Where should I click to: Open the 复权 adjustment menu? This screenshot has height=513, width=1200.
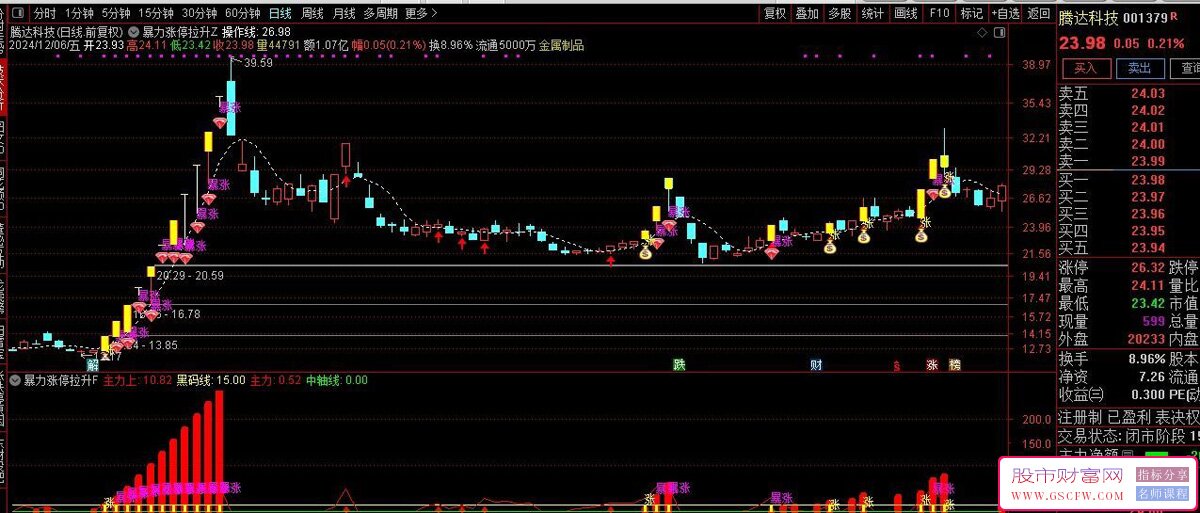[x=775, y=13]
